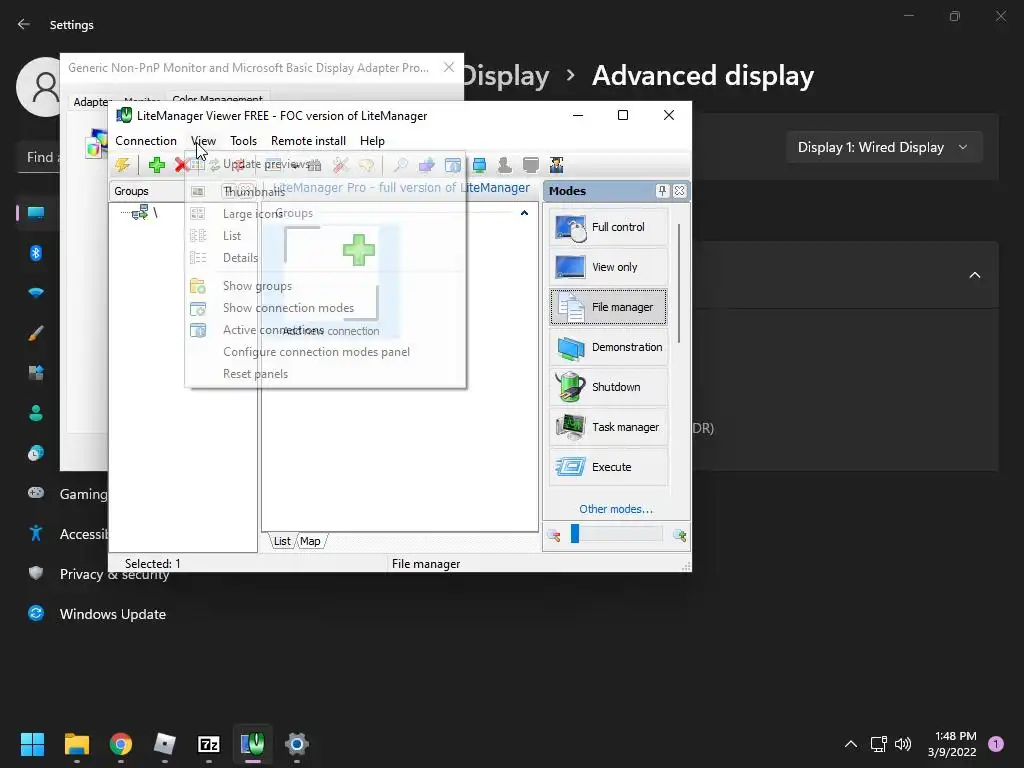
Task: Close the Generic Non-PnP Monitor properties dialog
Action: point(449,67)
